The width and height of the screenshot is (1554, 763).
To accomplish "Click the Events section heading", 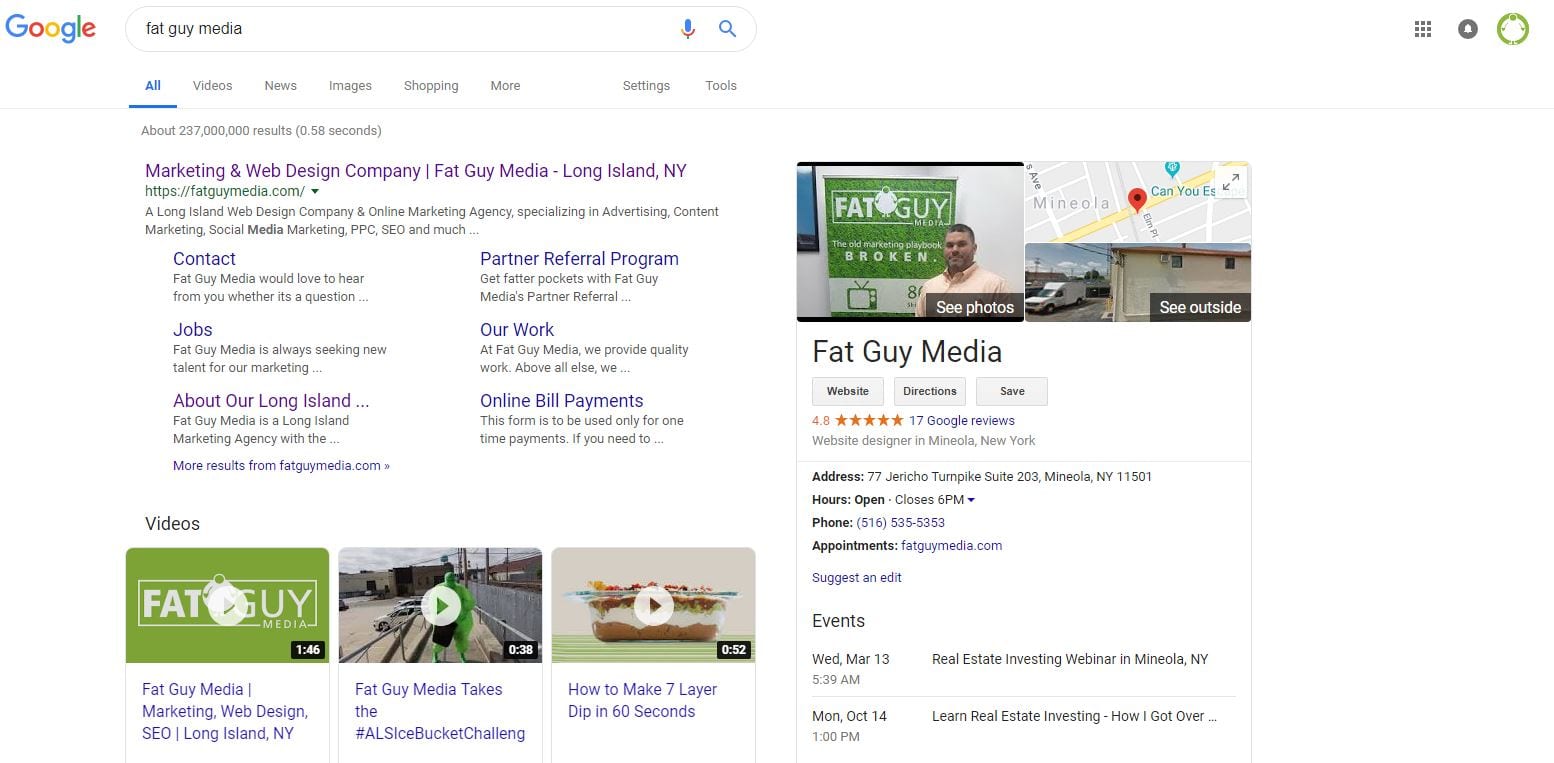I will coord(838,621).
